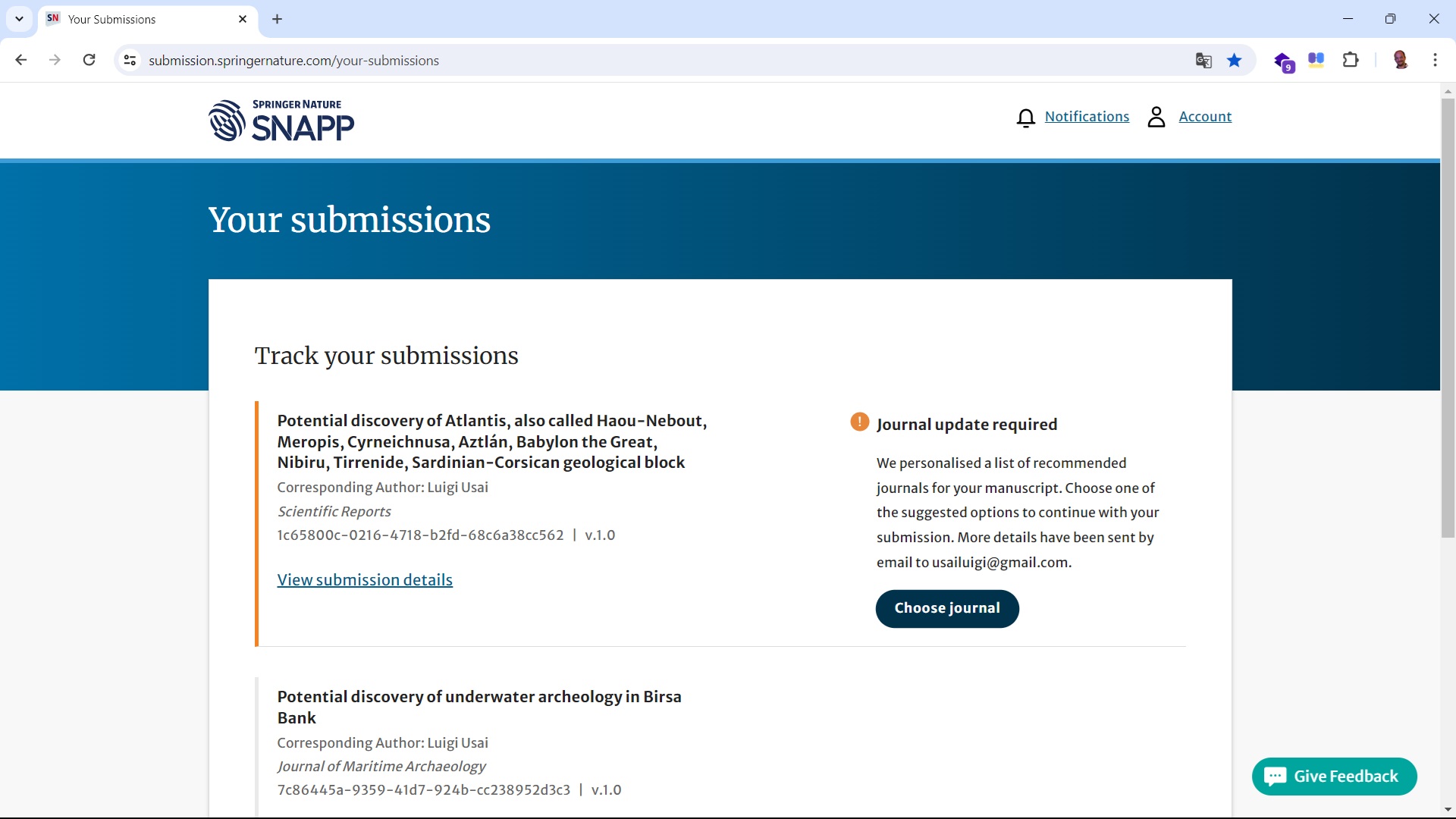Click the browser forward arrow
Image resolution: width=1456 pixels, height=819 pixels.
[55, 60]
